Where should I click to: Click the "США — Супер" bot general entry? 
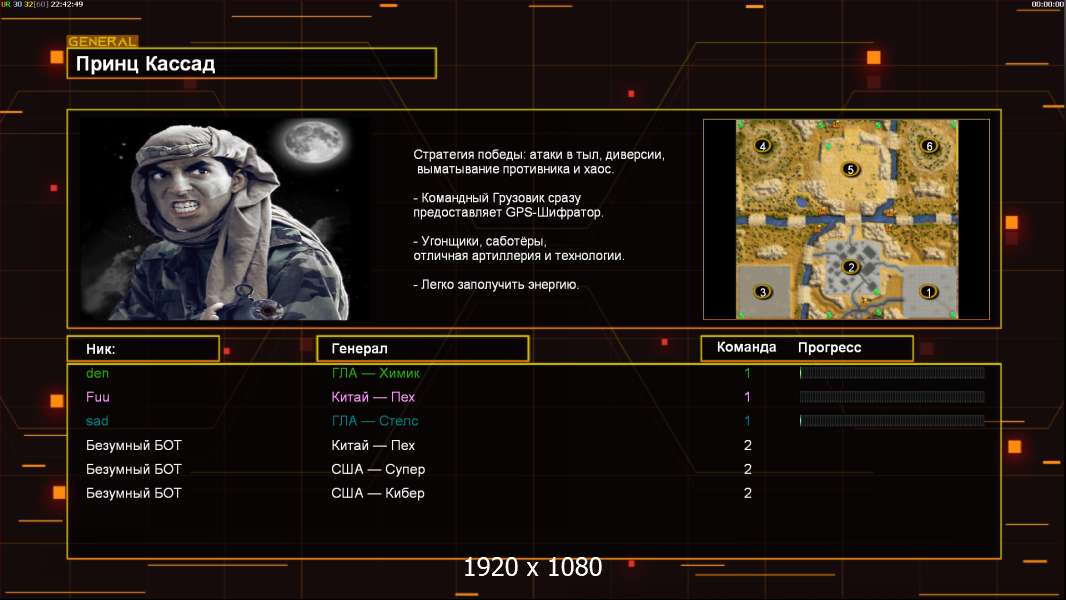377,469
